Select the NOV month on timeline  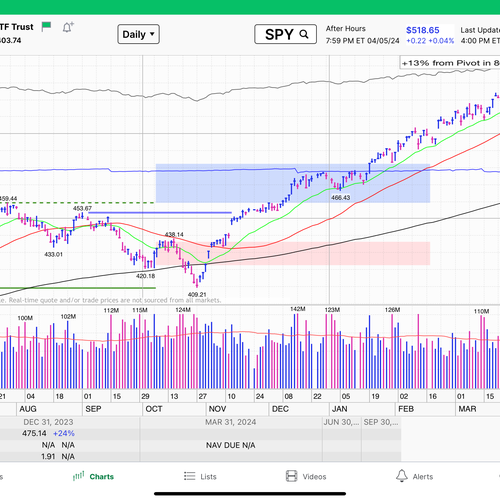pyautogui.click(x=217, y=409)
